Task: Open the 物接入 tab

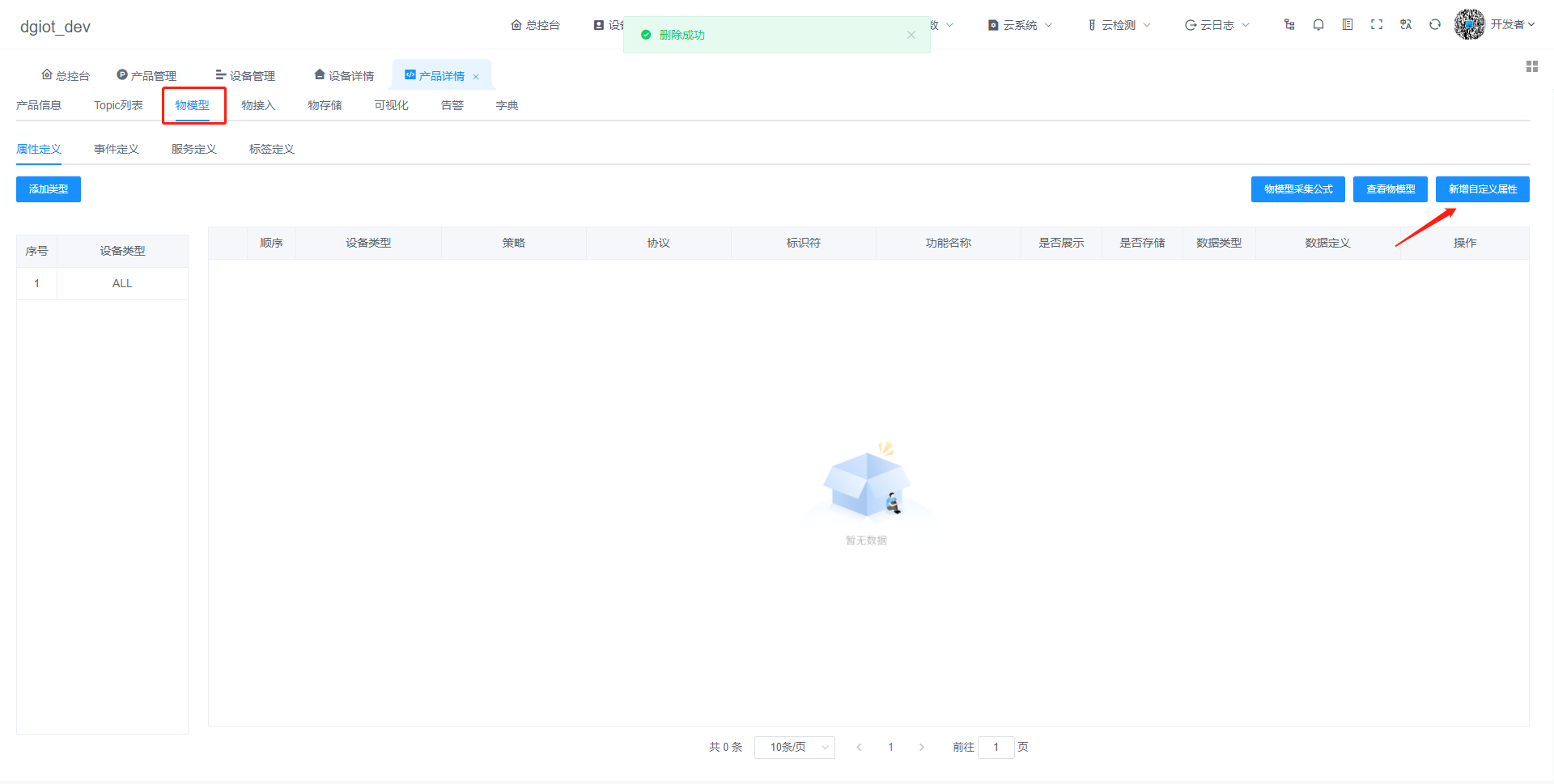Action: coord(258,105)
